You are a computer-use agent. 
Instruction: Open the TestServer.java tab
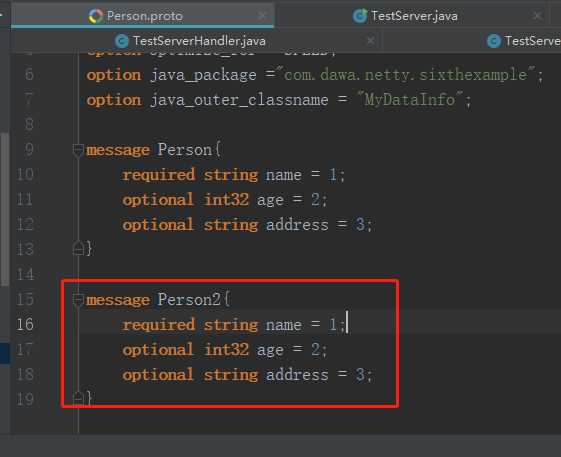[x=411, y=16]
